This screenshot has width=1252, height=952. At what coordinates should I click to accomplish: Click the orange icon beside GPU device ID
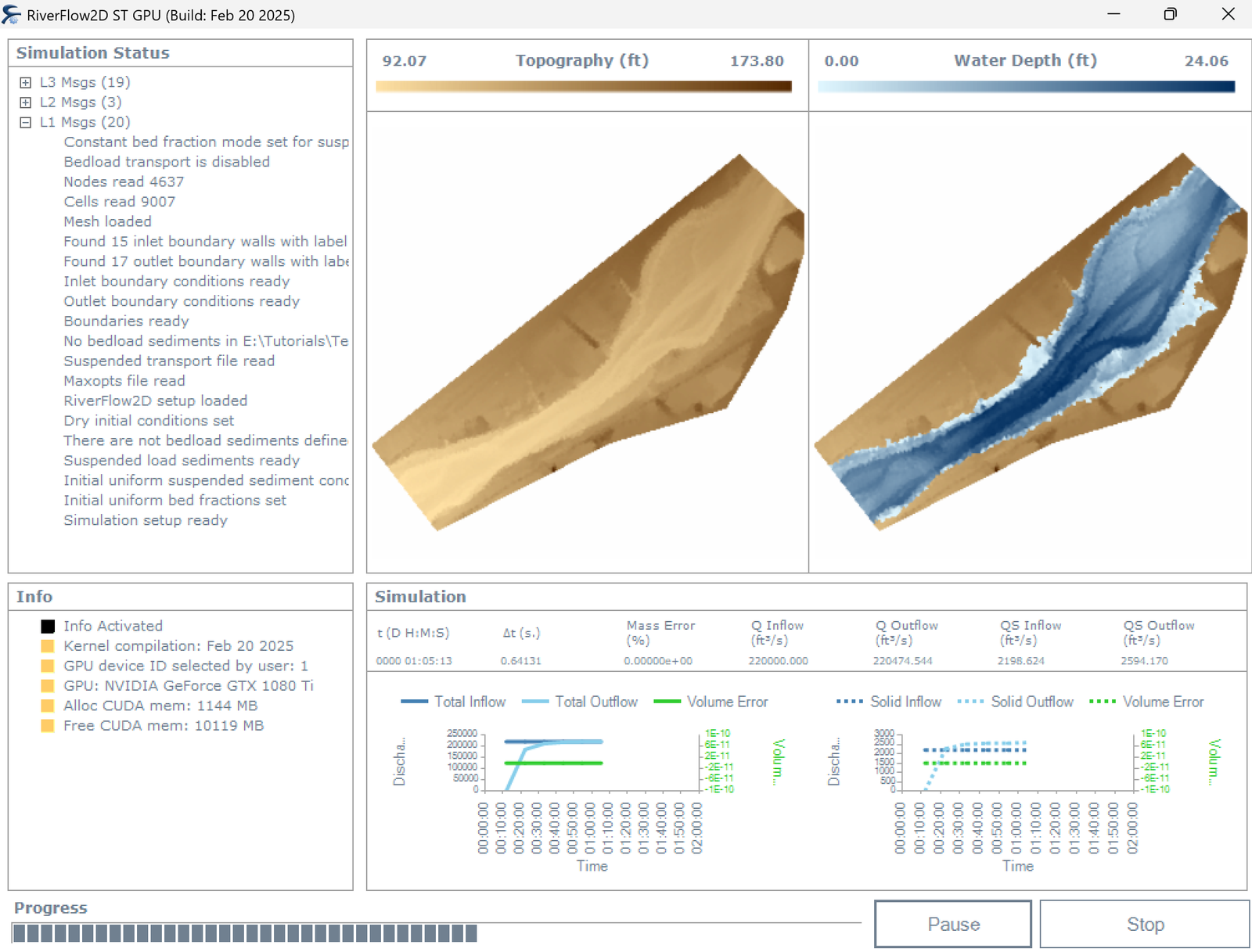click(x=48, y=666)
